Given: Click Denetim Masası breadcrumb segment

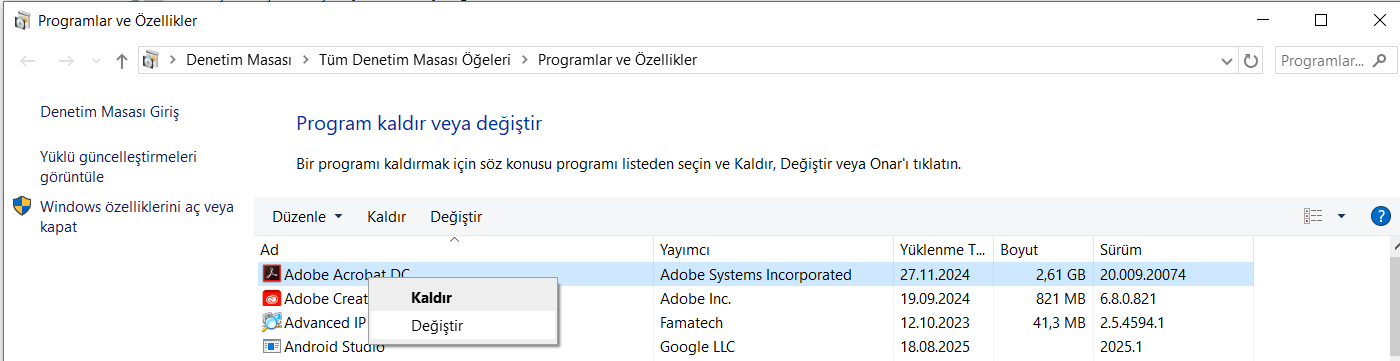Looking at the screenshot, I should point(238,60).
